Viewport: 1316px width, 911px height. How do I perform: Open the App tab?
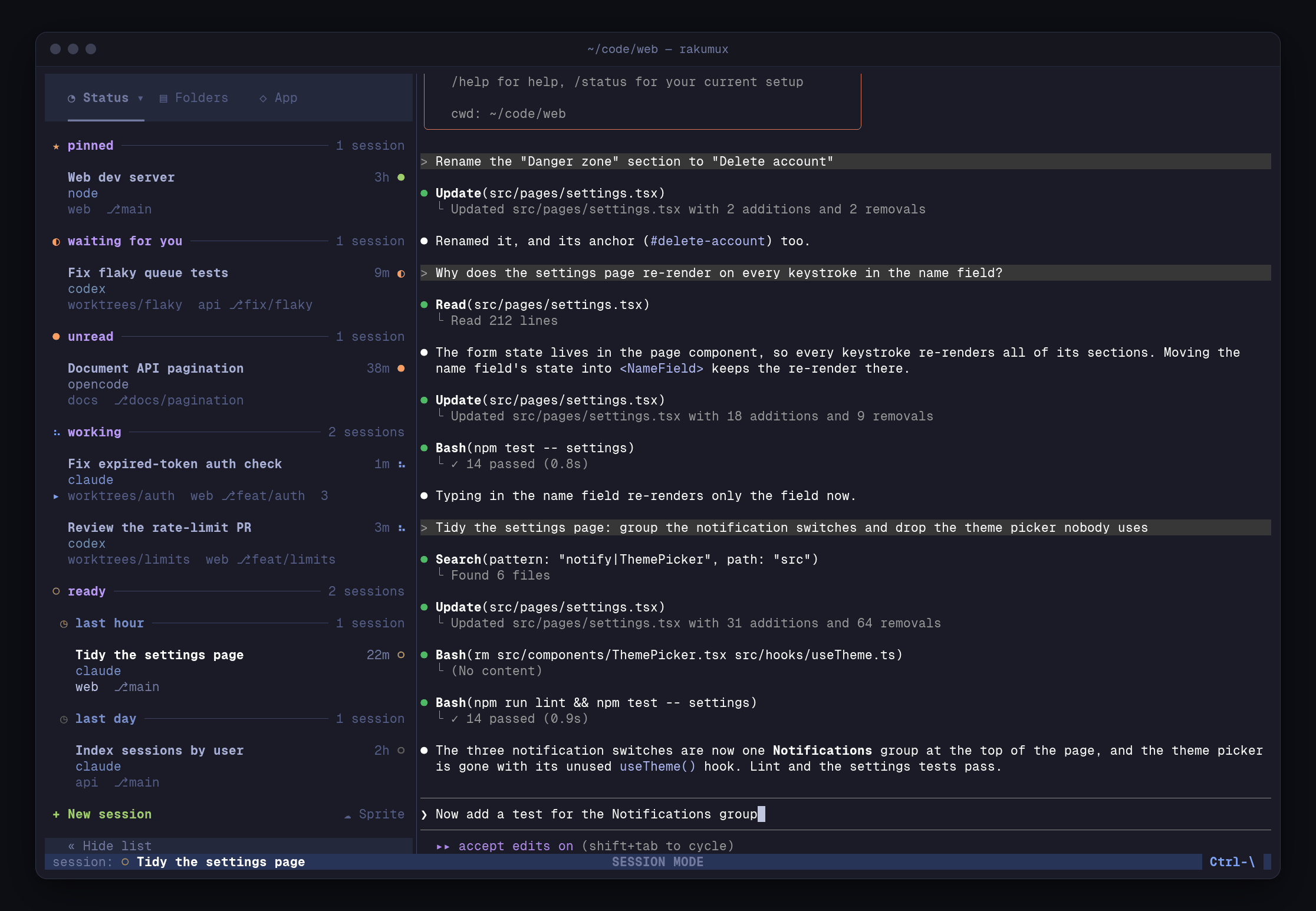pyautogui.click(x=278, y=98)
